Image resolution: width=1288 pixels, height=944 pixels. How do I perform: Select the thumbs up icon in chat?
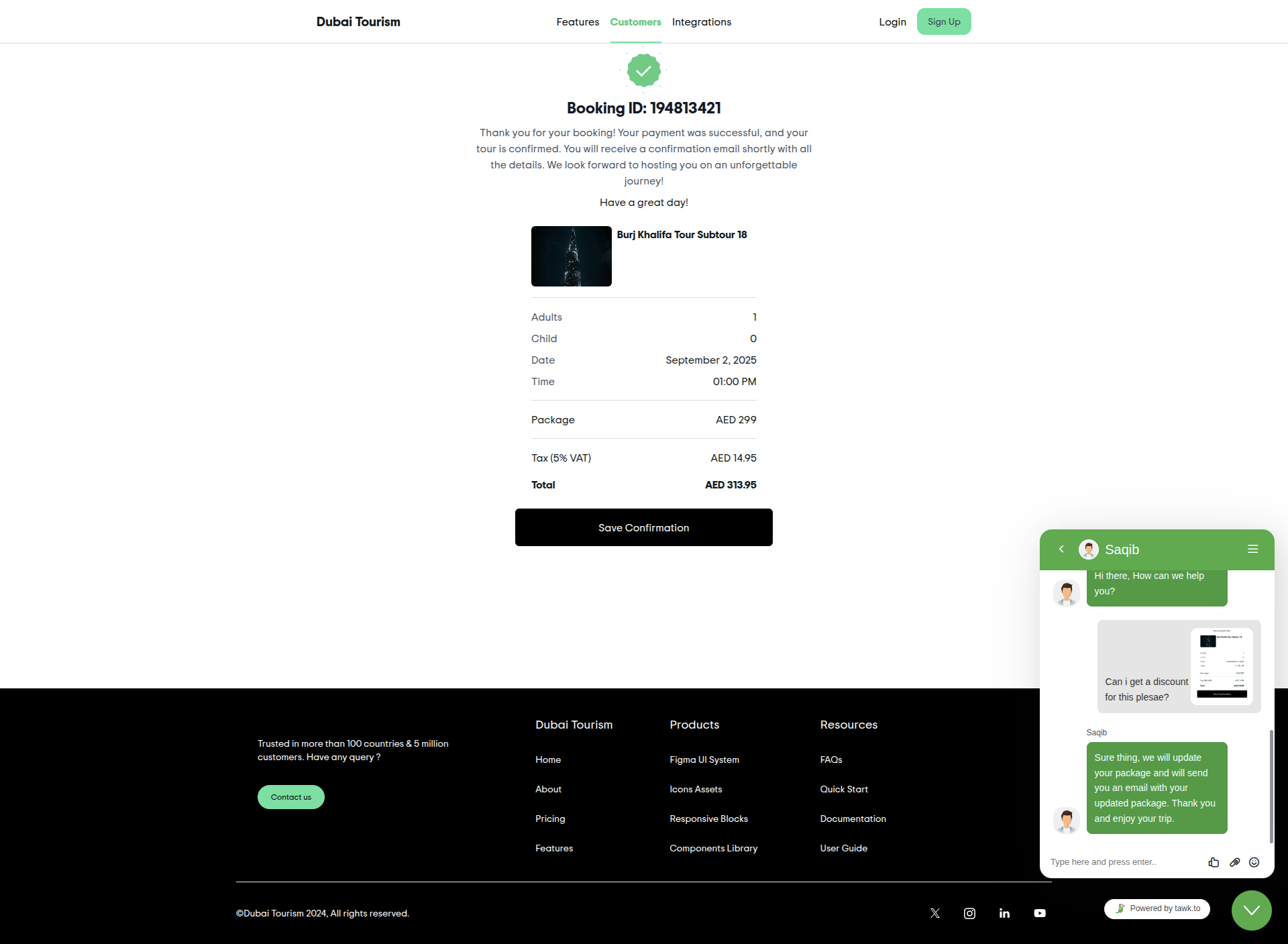click(1214, 862)
